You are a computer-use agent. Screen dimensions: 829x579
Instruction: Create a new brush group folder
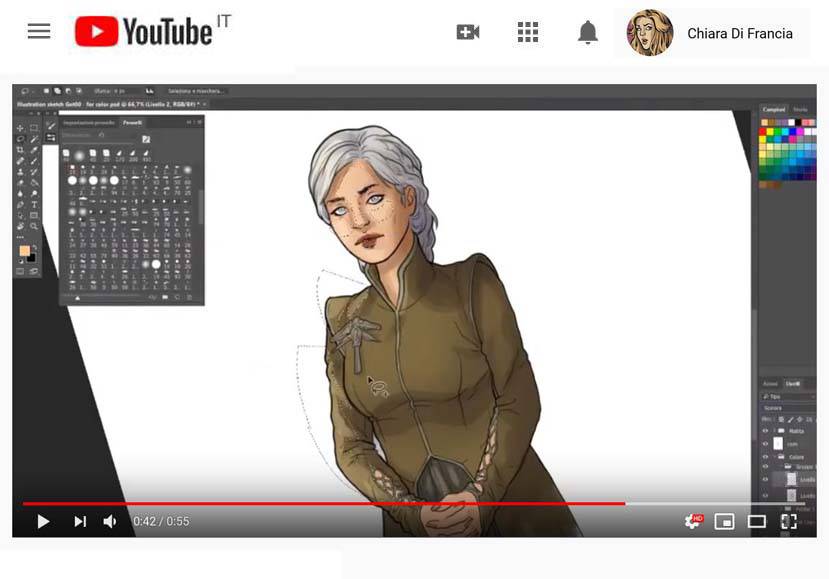pyautogui.click(x=165, y=297)
